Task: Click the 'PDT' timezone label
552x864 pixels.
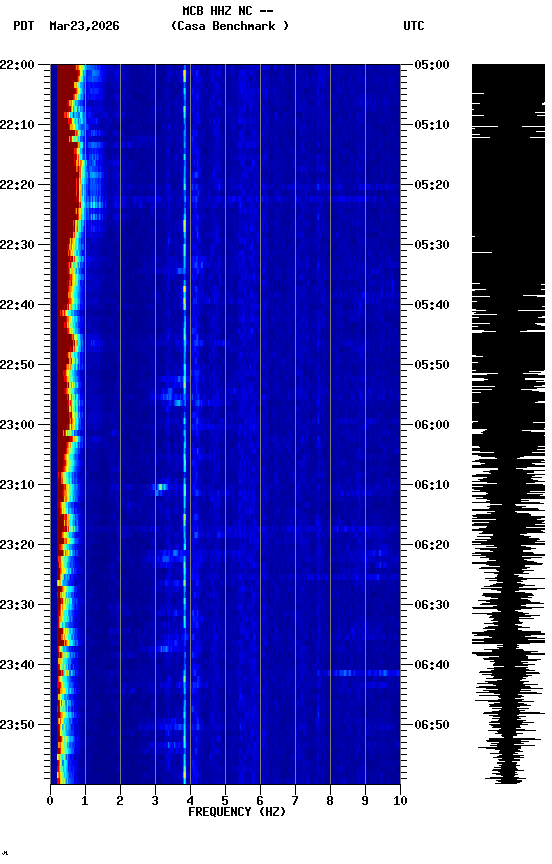Action: coord(24,26)
